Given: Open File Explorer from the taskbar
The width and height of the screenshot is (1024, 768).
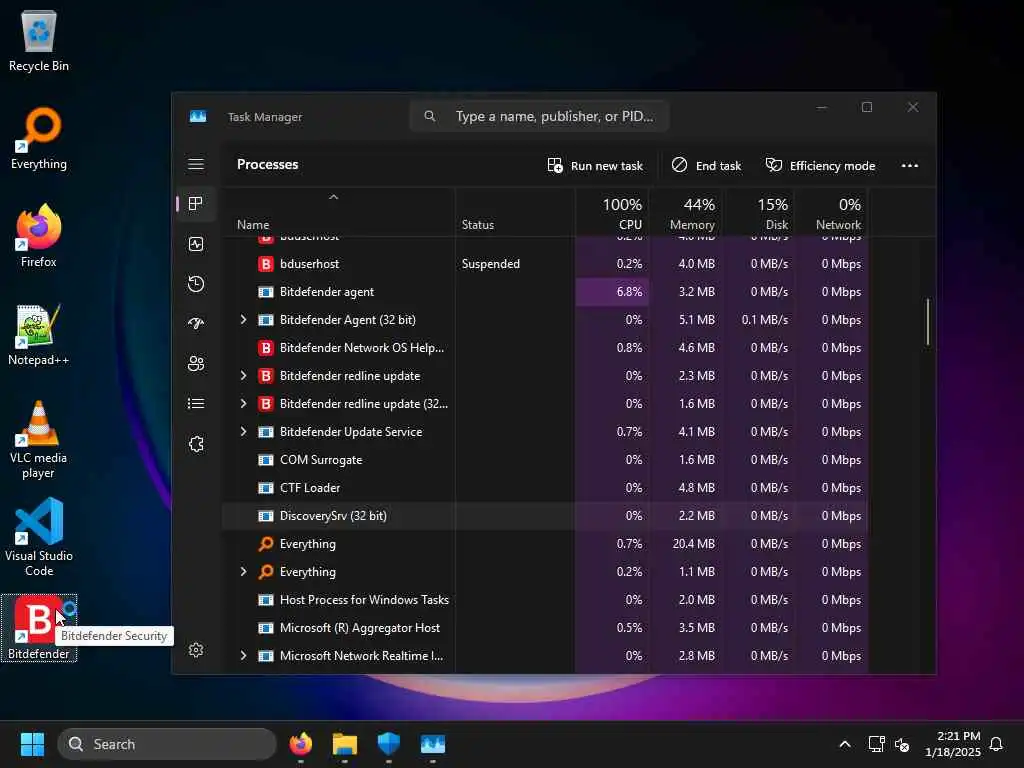Looking at the screenshot, I should click(x=344, y=744).
